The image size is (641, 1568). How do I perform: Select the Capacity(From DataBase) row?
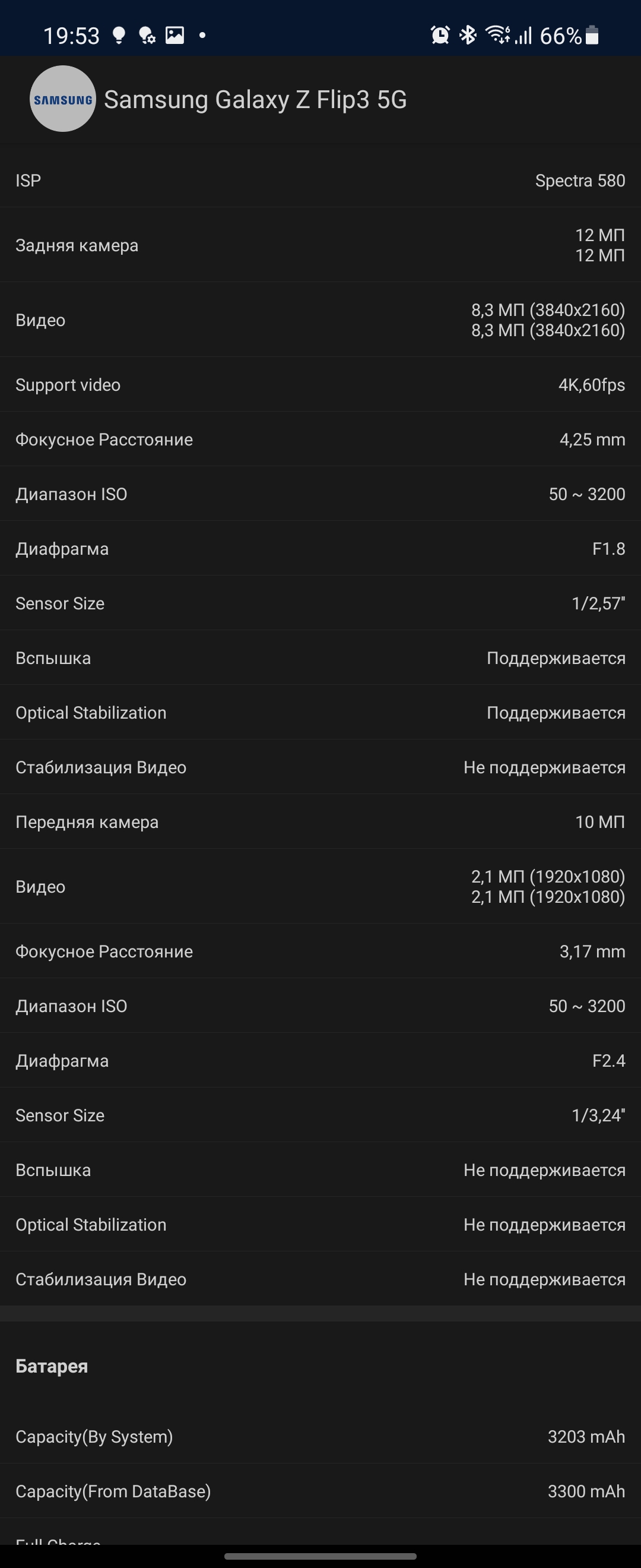tap(320, 1491)
